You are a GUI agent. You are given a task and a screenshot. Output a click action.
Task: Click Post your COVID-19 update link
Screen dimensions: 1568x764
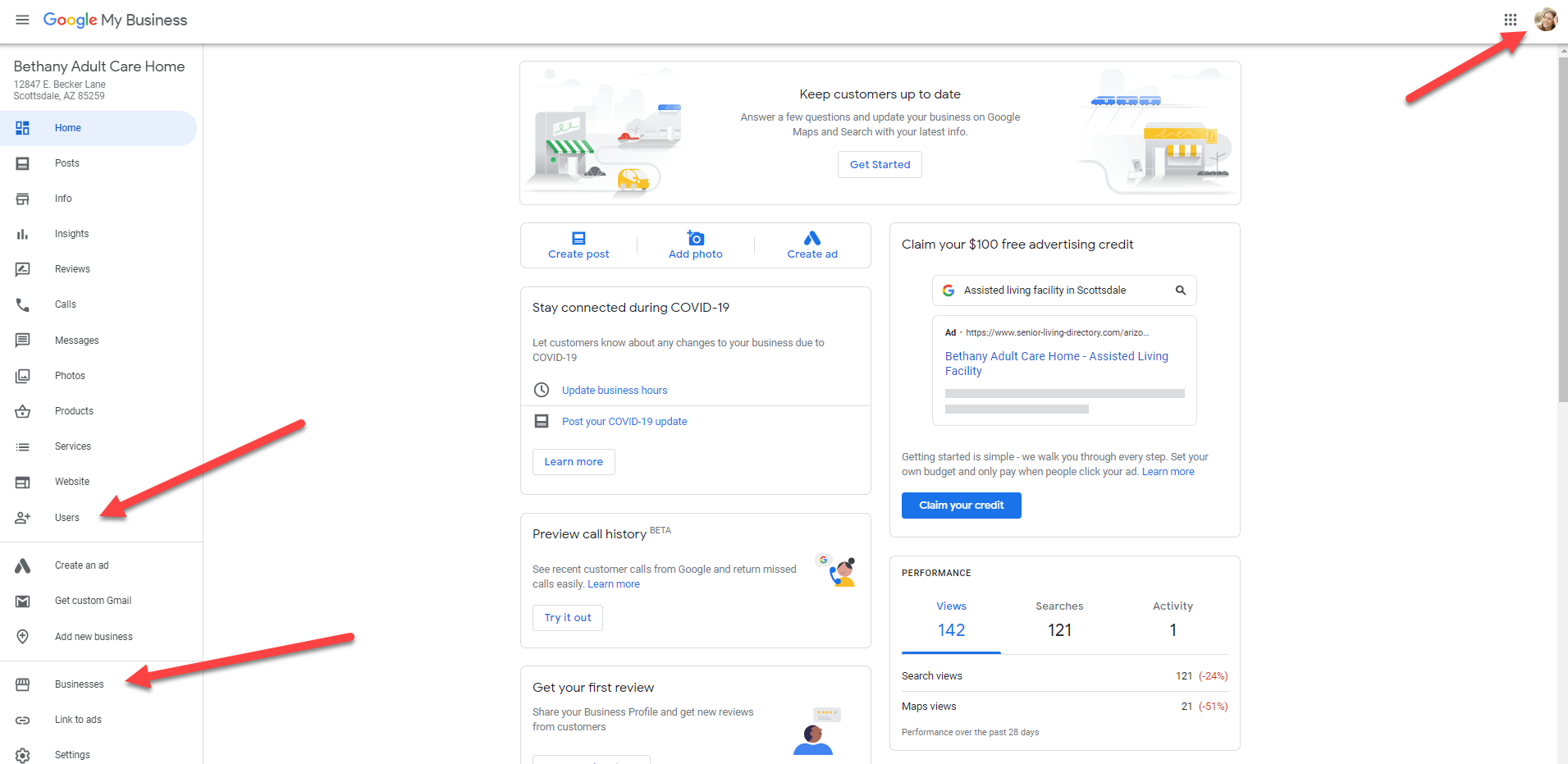point(624,422)
